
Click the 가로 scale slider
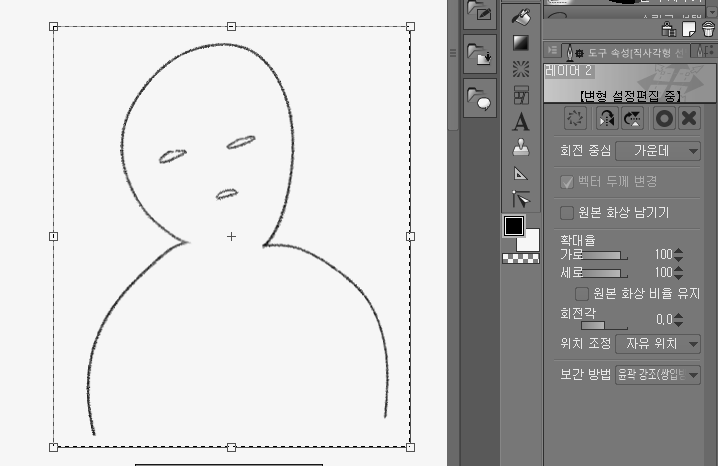click(x=603, y=256)
